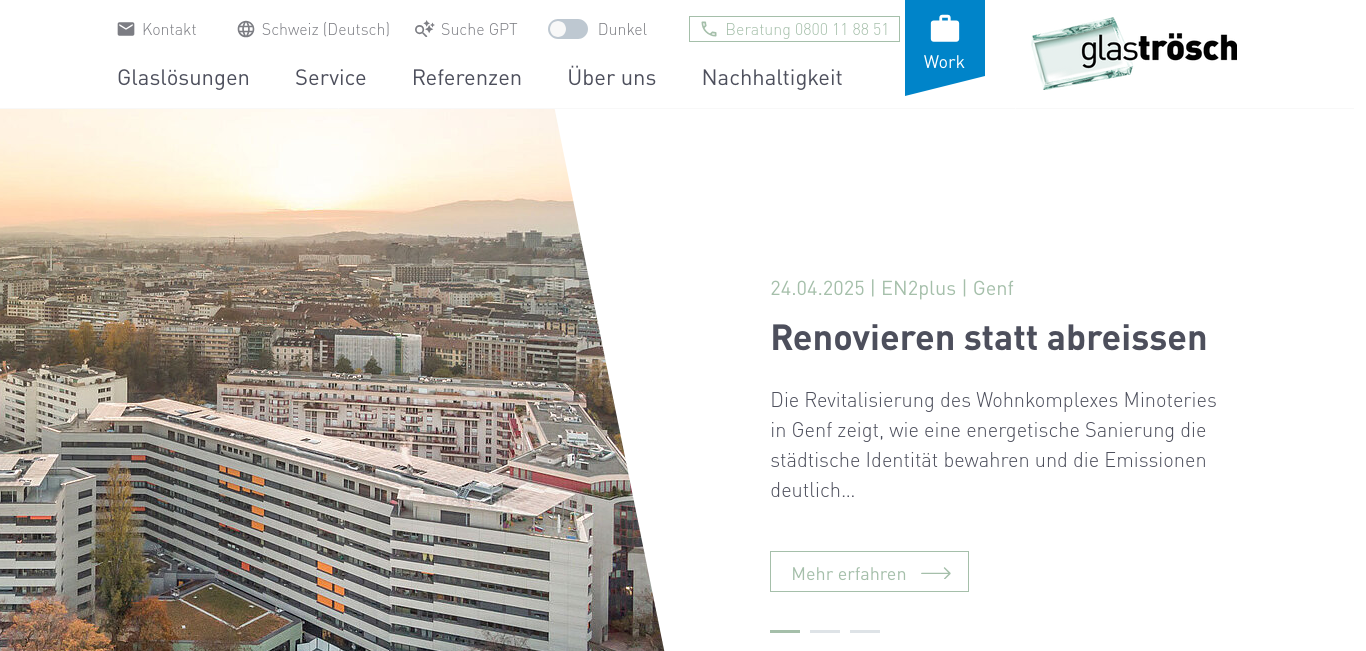Click the Beratung 0800 11 88 51 button
The image size is (1366, 651).
coord(794,29)
